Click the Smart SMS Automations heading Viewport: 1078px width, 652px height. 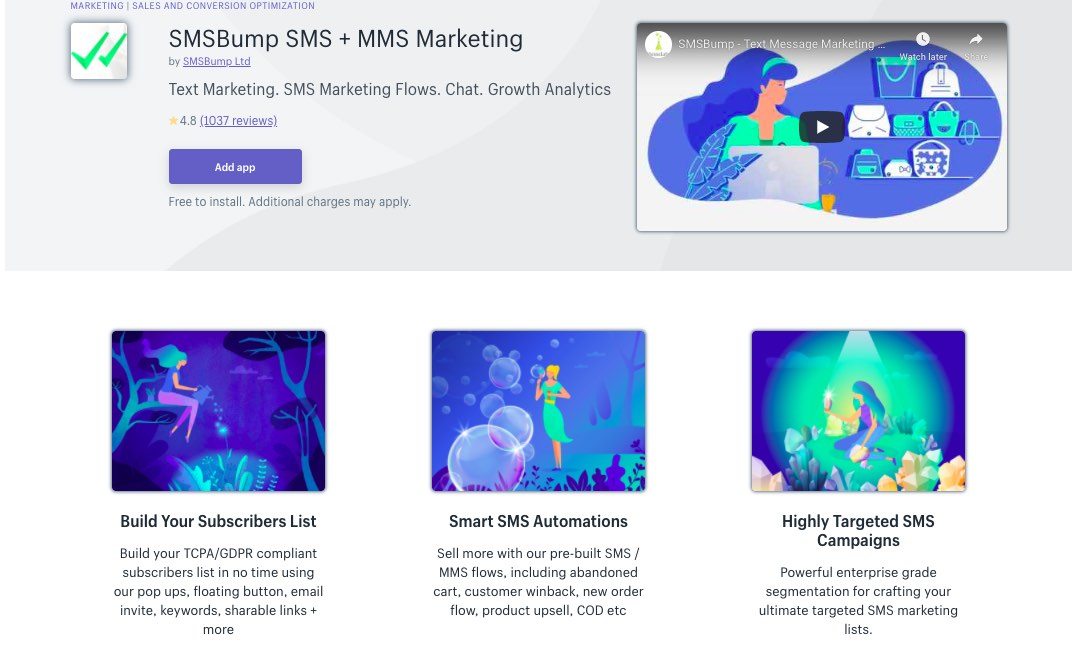pyautogui.click(x=538, y=521)
